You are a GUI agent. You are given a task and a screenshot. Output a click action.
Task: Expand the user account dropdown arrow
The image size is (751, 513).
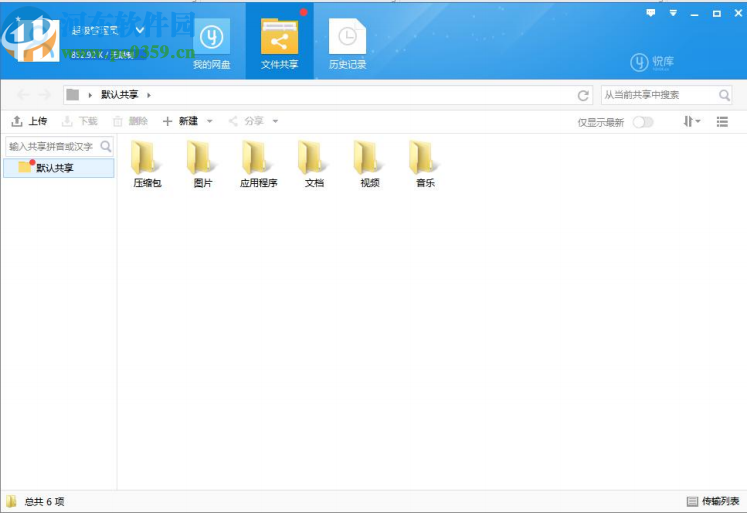pos(140,31)
